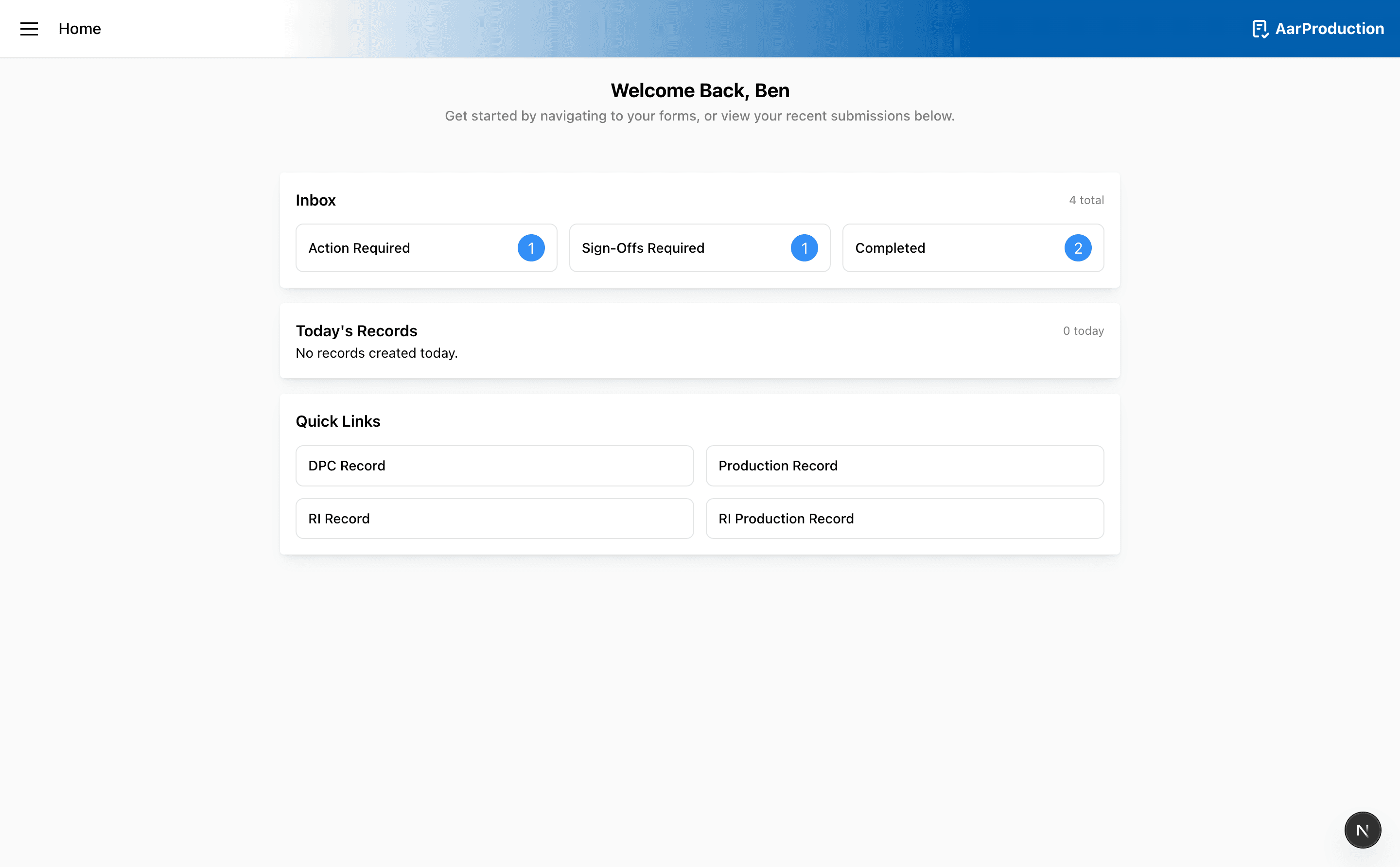Click the floating N avatar button

[x=1362, y=829]
